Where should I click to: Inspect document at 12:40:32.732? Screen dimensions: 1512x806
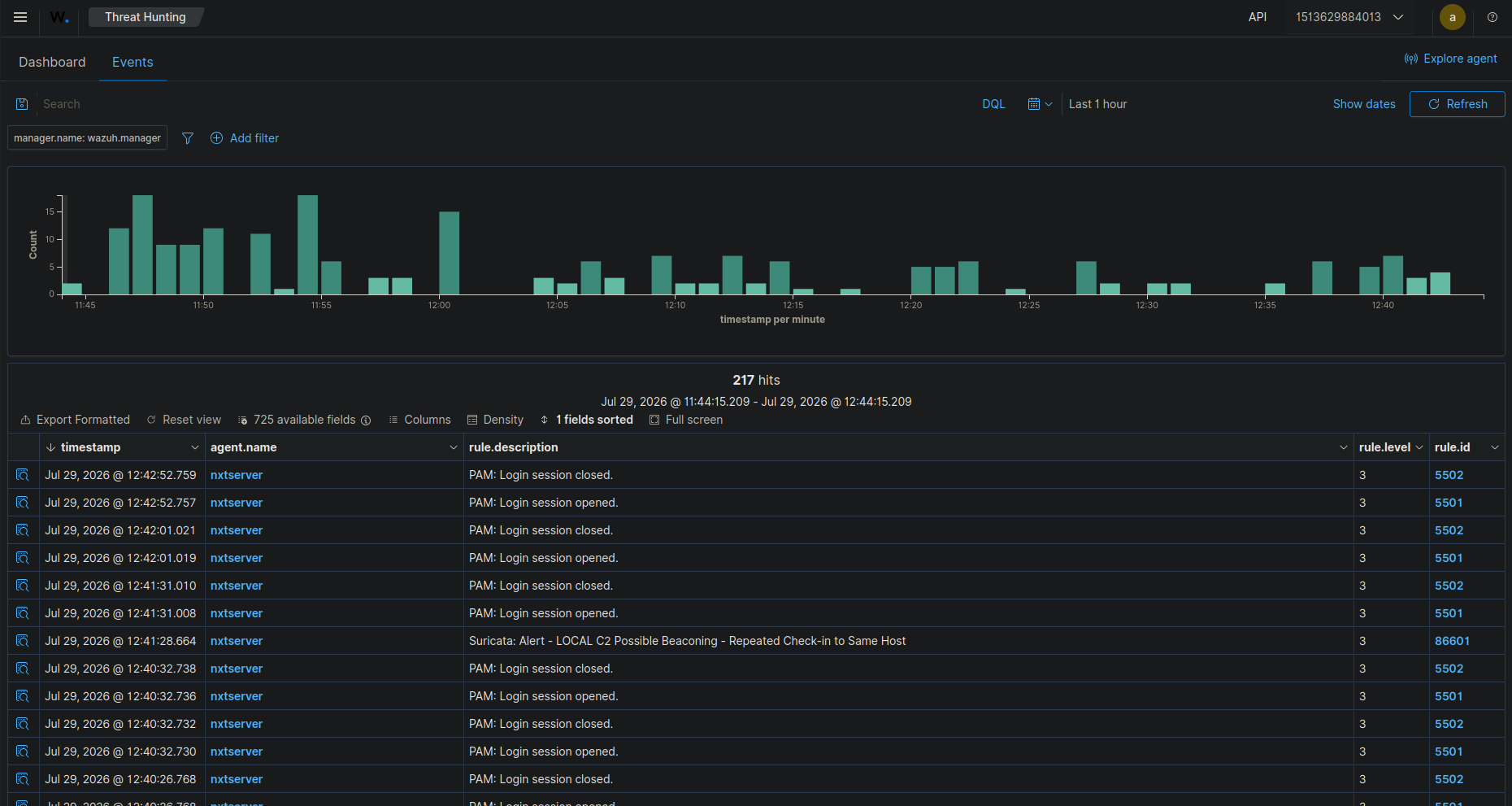click(23, 724)
